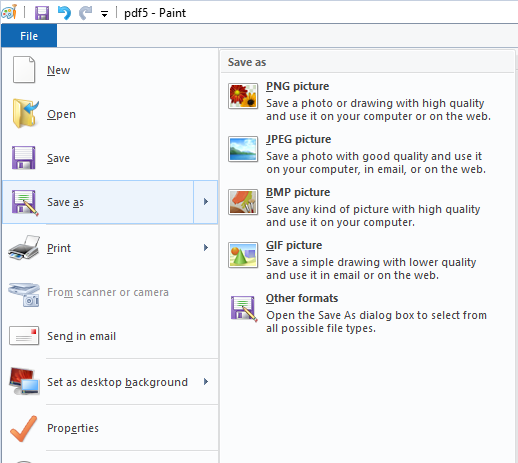Click the Other formats floppy icon
Screen dimensions: 518x463
pyautogui.click(x=244, y=308)
